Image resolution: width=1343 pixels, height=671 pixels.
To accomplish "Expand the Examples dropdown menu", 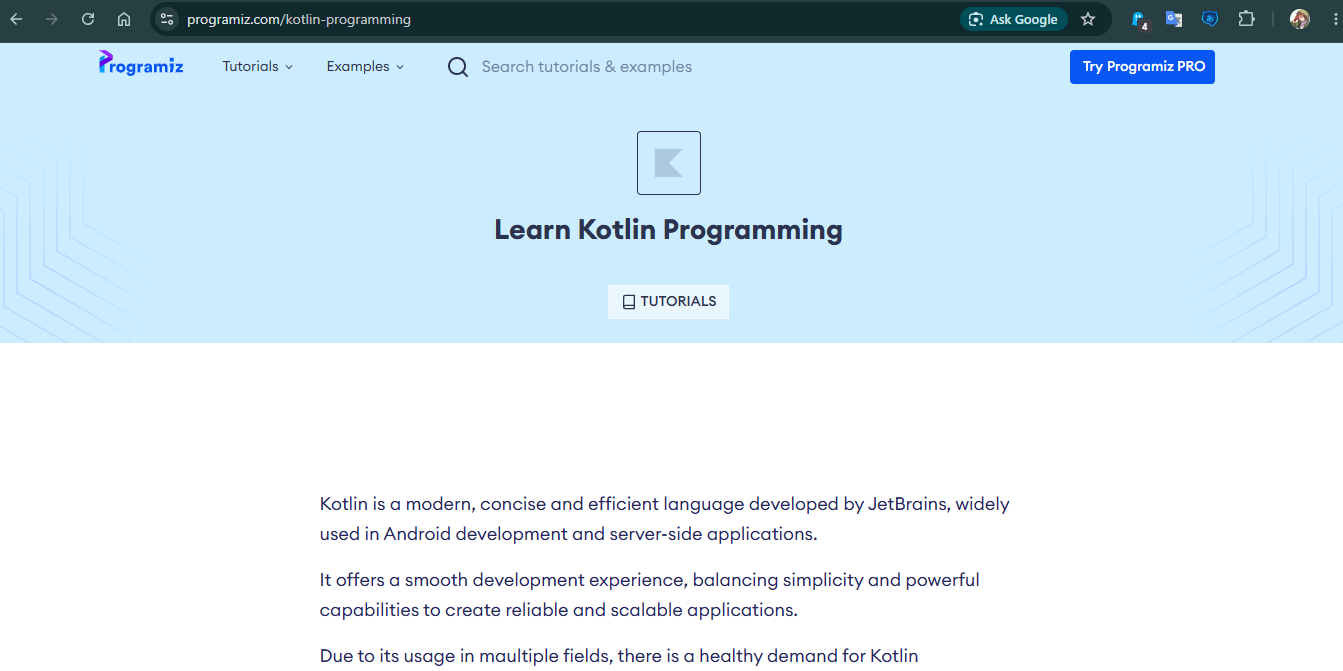I will [x=365, y=67].
